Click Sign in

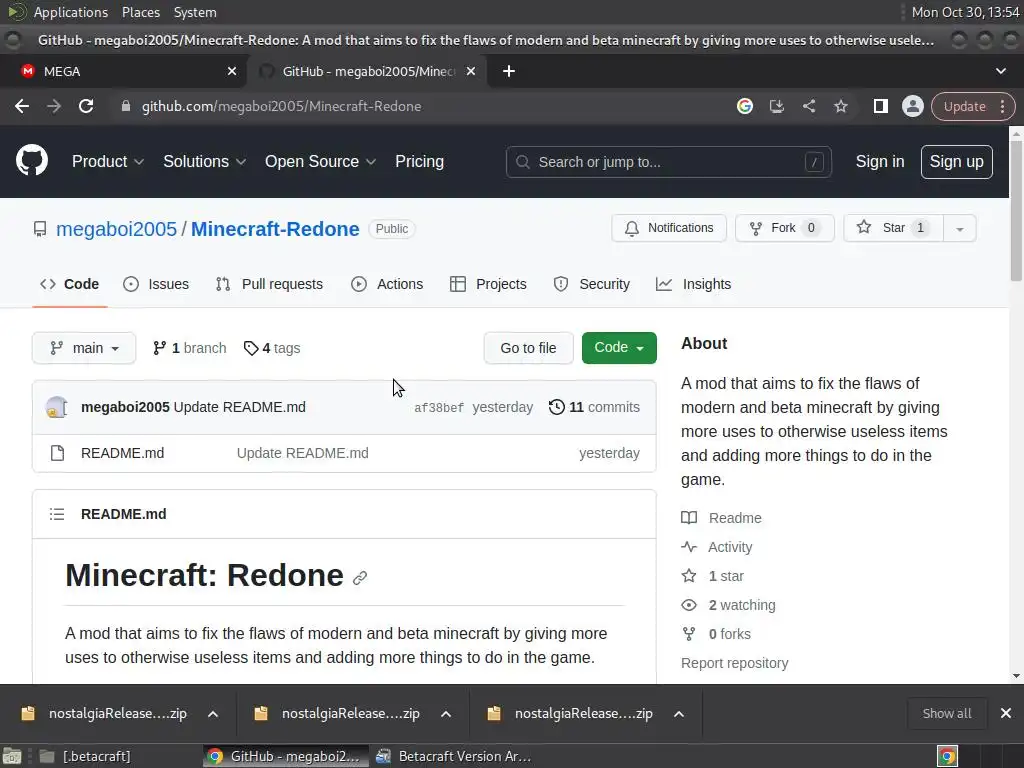pos(880,161)
